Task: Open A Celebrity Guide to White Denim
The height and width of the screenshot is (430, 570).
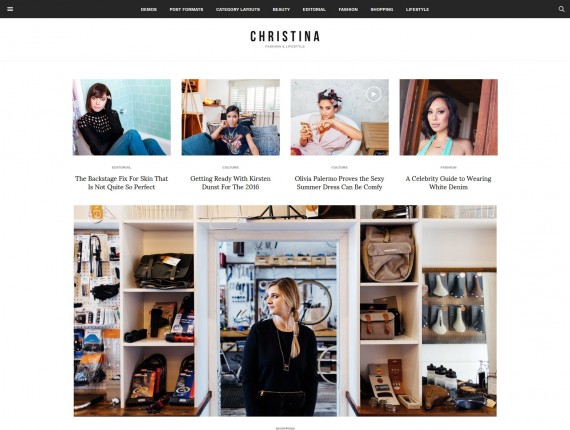Action: pos(448,183)
